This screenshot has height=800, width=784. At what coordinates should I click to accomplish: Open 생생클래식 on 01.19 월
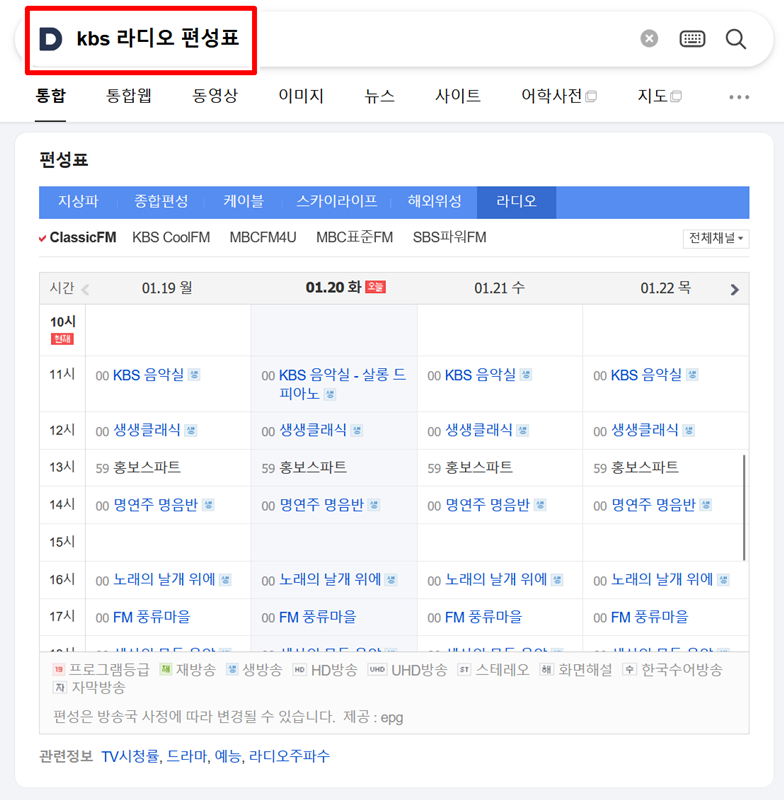tap(146, 430)
